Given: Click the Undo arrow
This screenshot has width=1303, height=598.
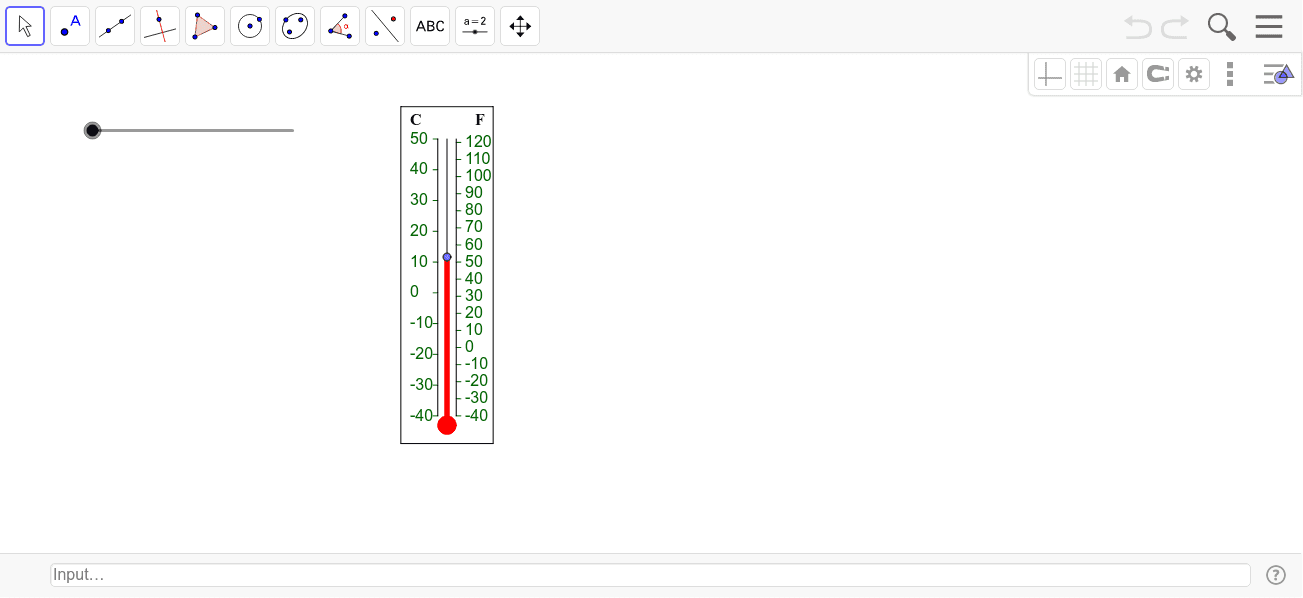Looking at the screenshot, I should tap(1138, 27).
